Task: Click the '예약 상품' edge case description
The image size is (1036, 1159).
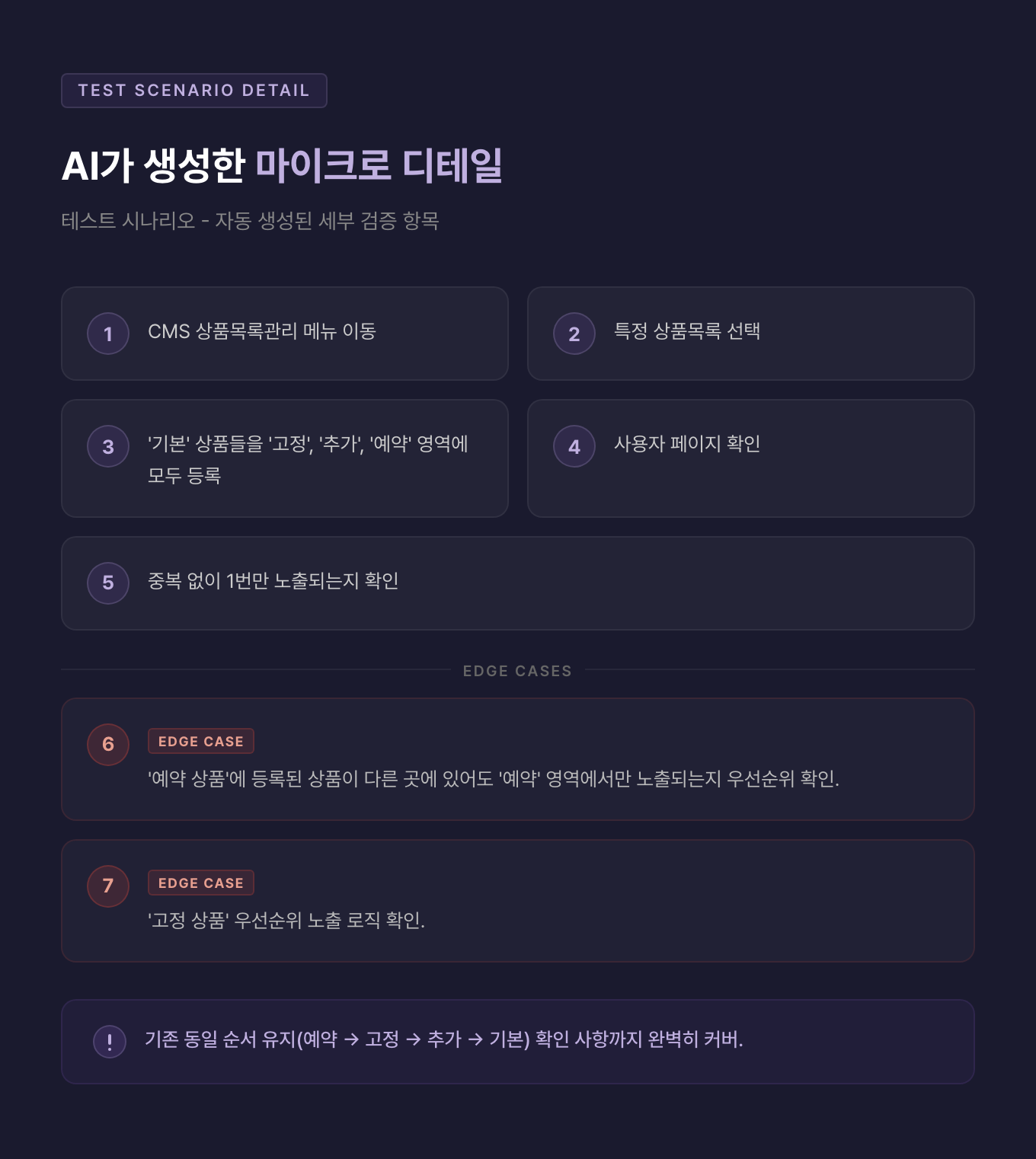Action: pyautogui.click(x=493, y=779)
